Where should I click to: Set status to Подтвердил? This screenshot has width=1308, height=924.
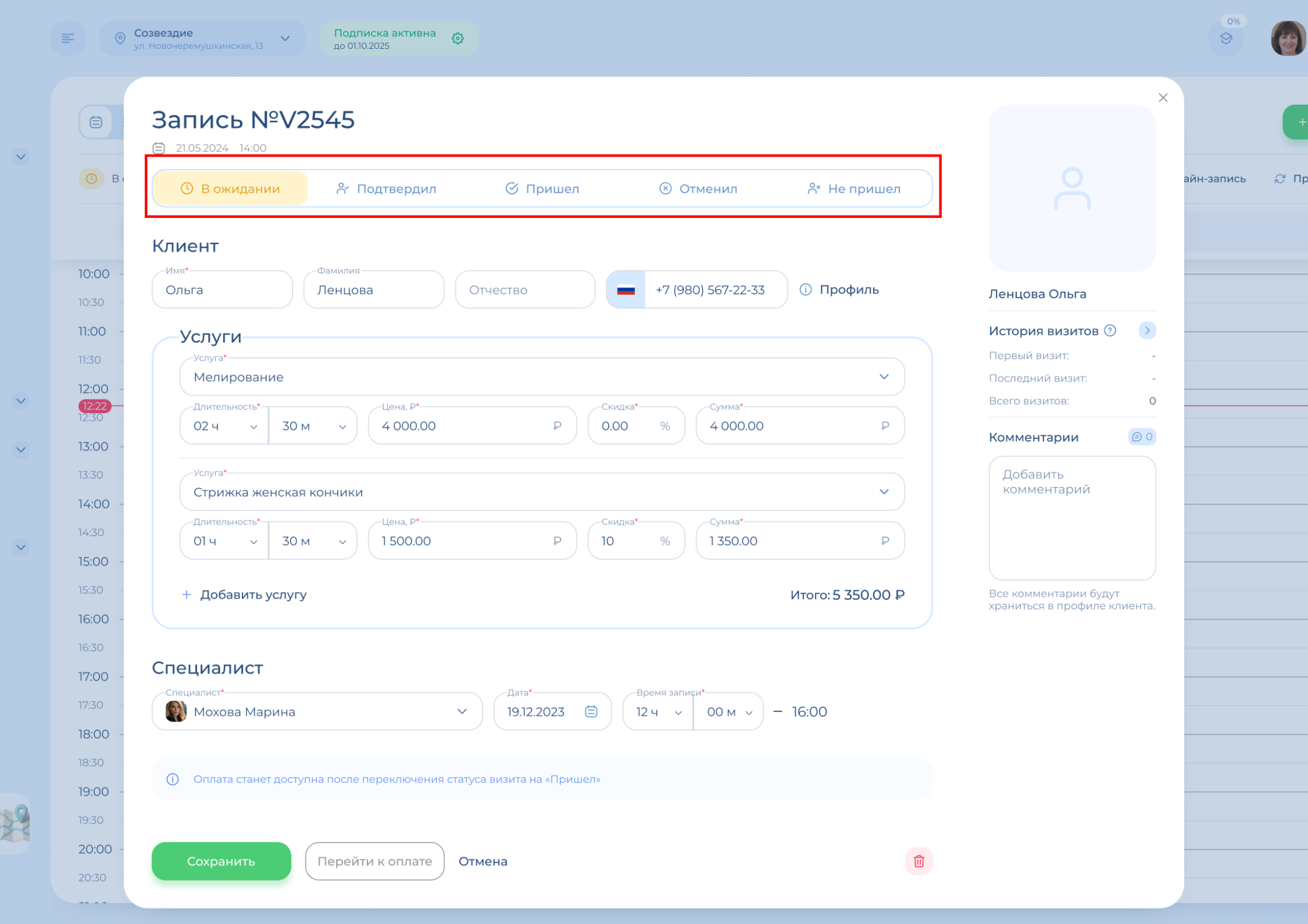386,189
